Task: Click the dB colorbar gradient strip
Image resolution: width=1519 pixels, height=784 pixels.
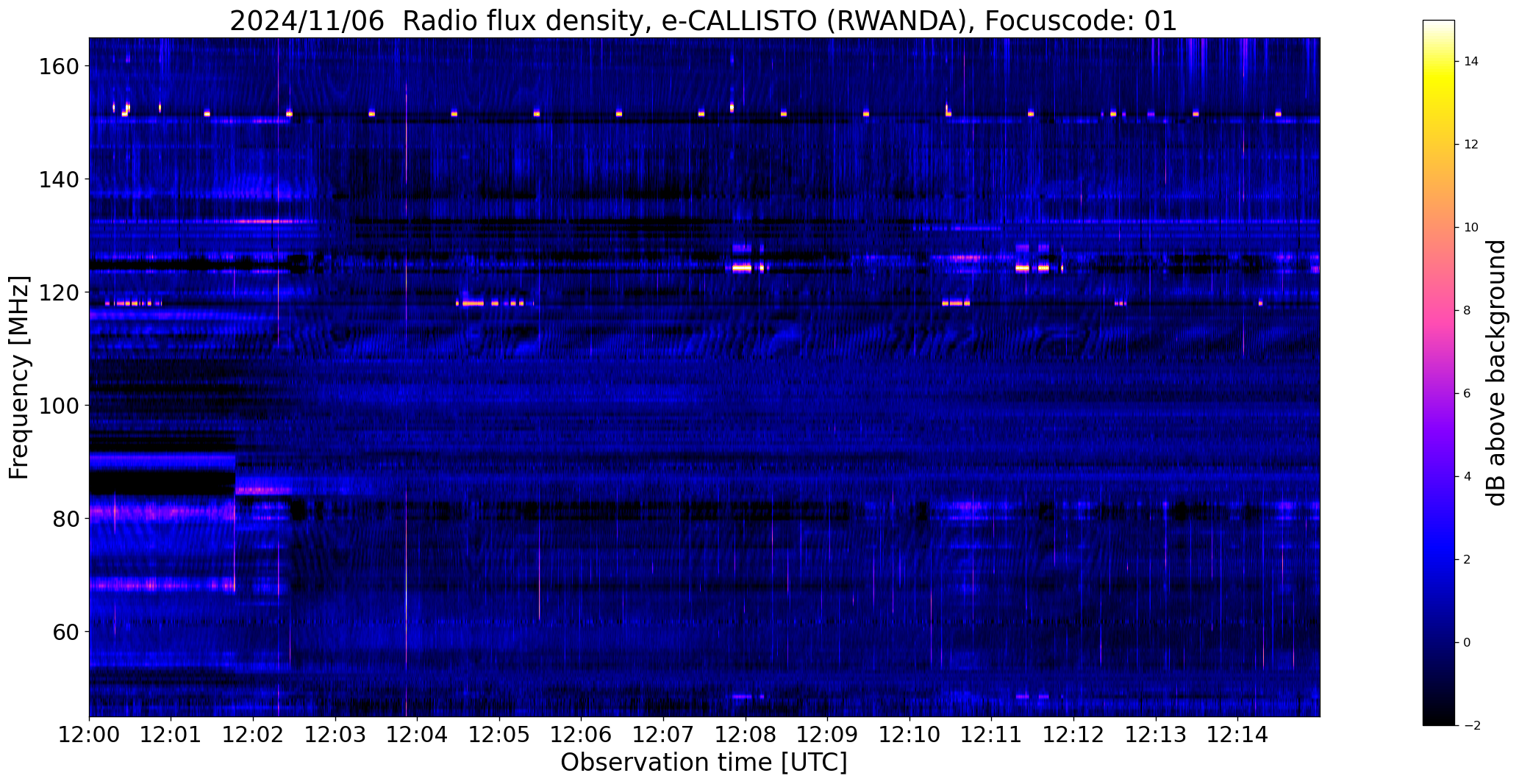Action: (1438, 373)
